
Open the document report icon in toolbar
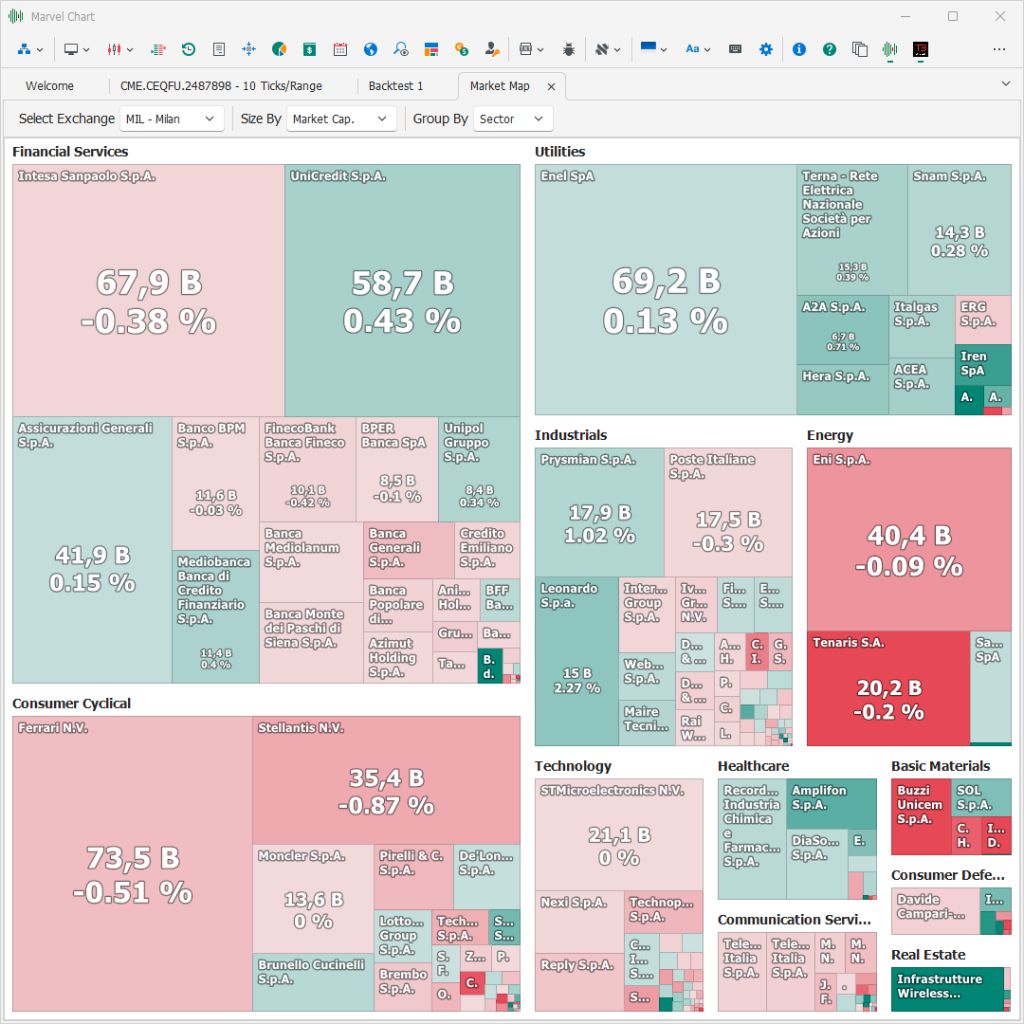coord(219,49)
